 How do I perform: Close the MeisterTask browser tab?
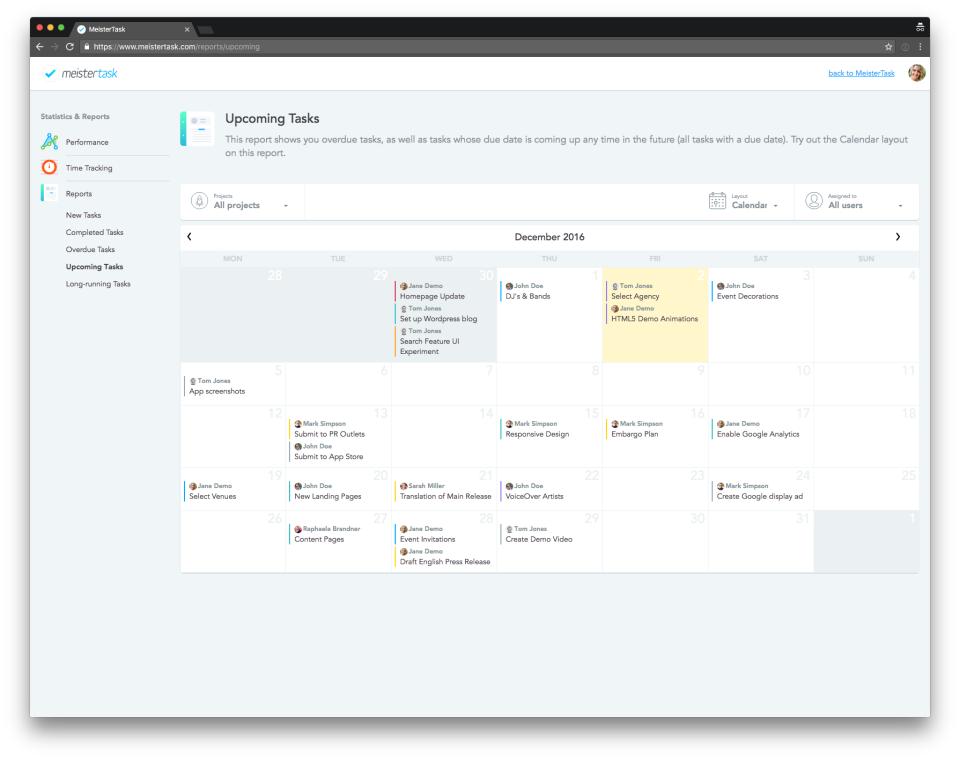[x=187, y=29]
